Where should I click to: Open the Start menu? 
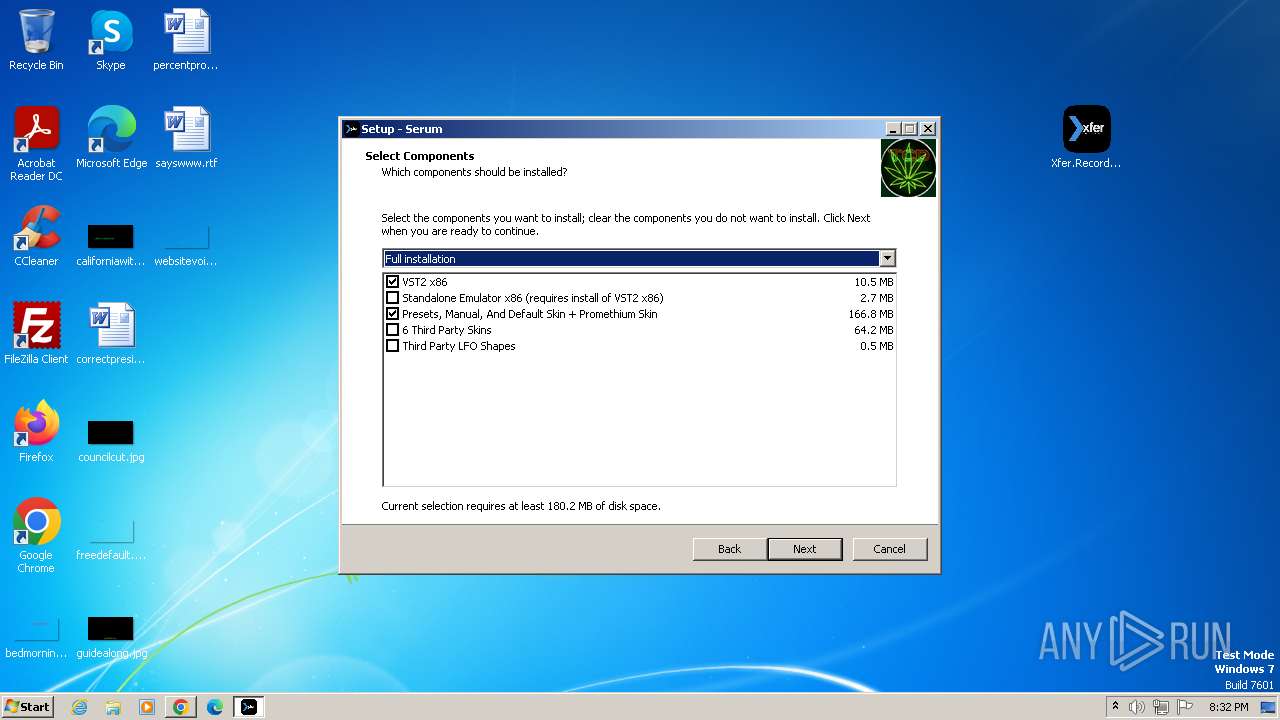27,707
